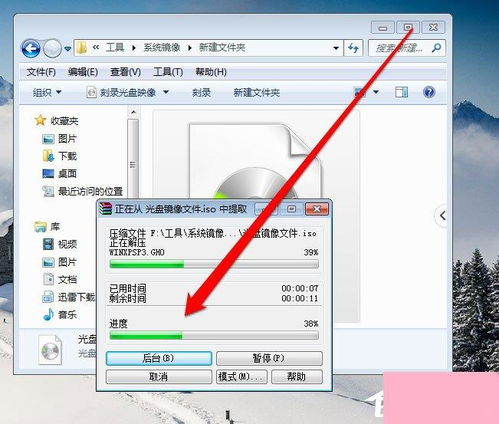The height and width of the screenshot is (424, 499).
Task: Open the 帮助(H) menu
Action: point(211,72)
